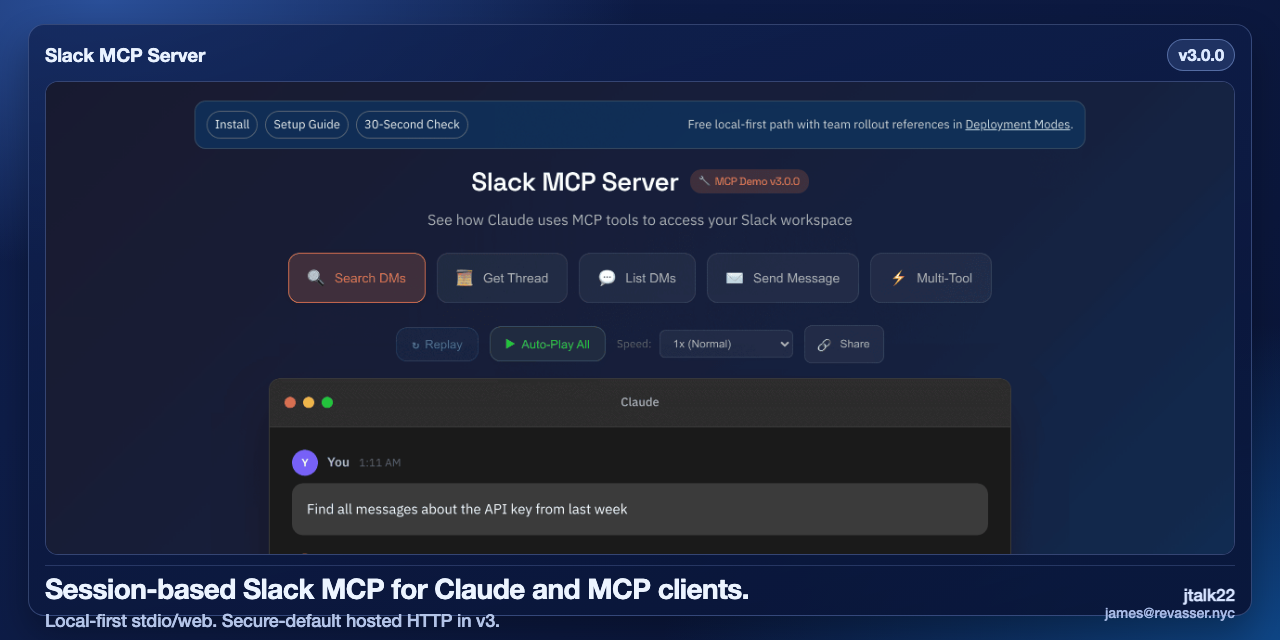Open the Deployment Modes link
The width and height of the screenshot is (1280, 640).
[1017, 124]
